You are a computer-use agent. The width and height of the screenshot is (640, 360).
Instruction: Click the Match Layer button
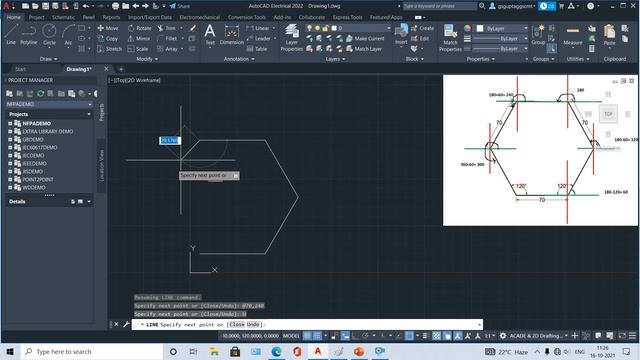tap(364, 49)
